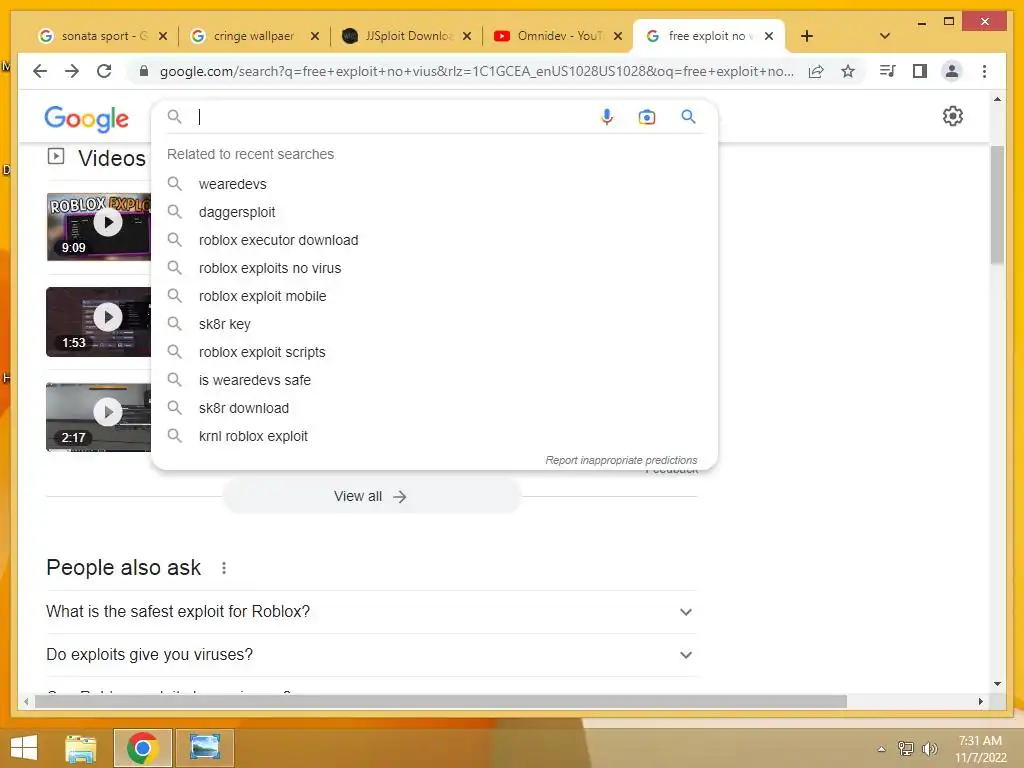The height and width of the screenshot is (768, 1024).
Task: Open File Explorer from taskbar
Action: [81, 748]
